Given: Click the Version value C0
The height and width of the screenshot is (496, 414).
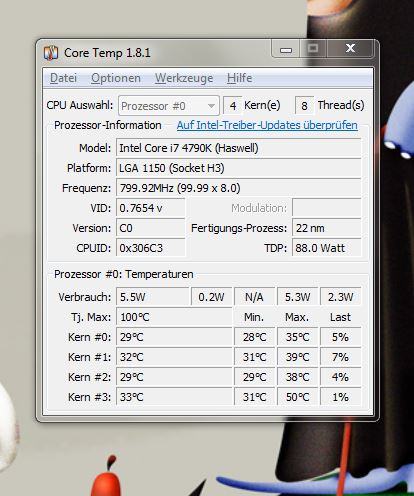Looking at the screenshot, I should (151, 228).
